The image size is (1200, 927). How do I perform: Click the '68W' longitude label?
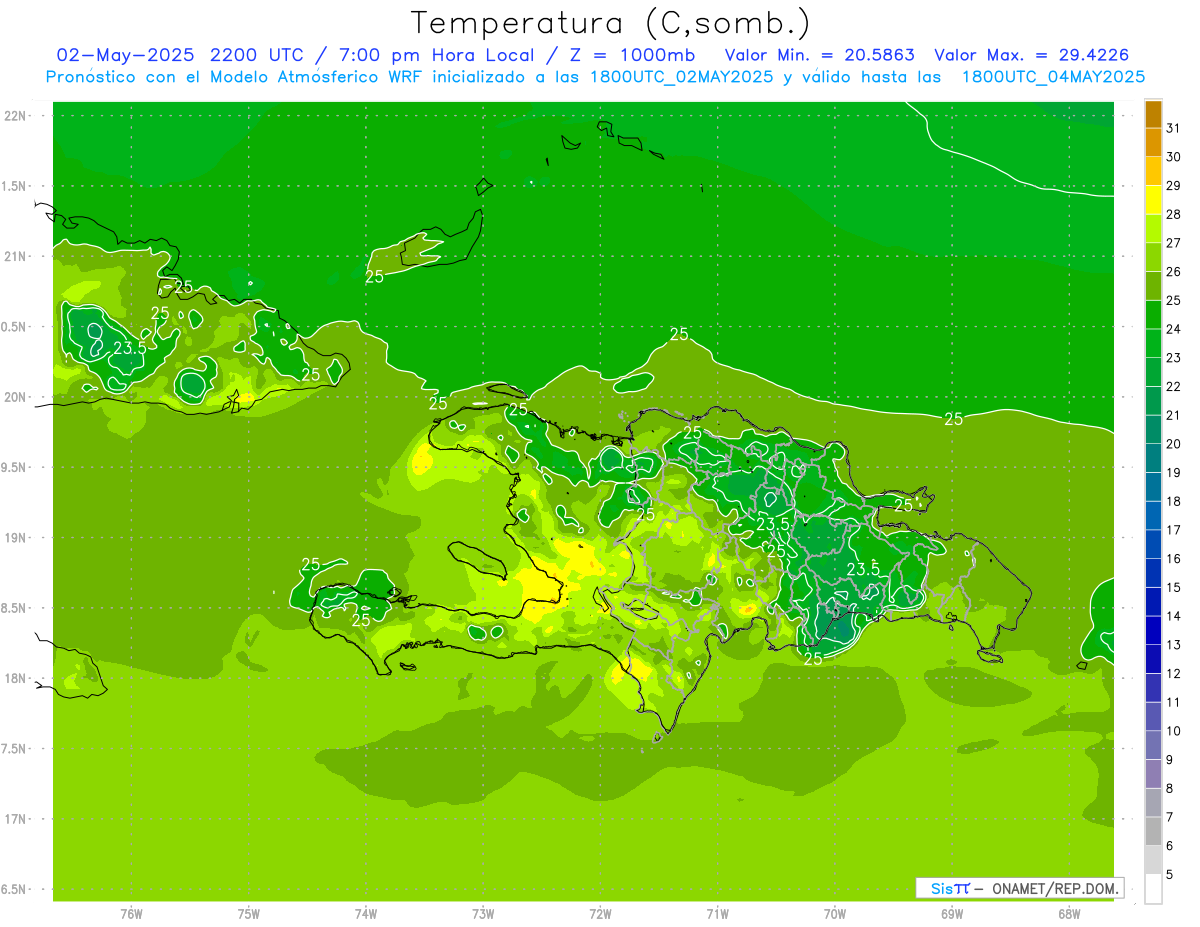tap(1069, 913)
